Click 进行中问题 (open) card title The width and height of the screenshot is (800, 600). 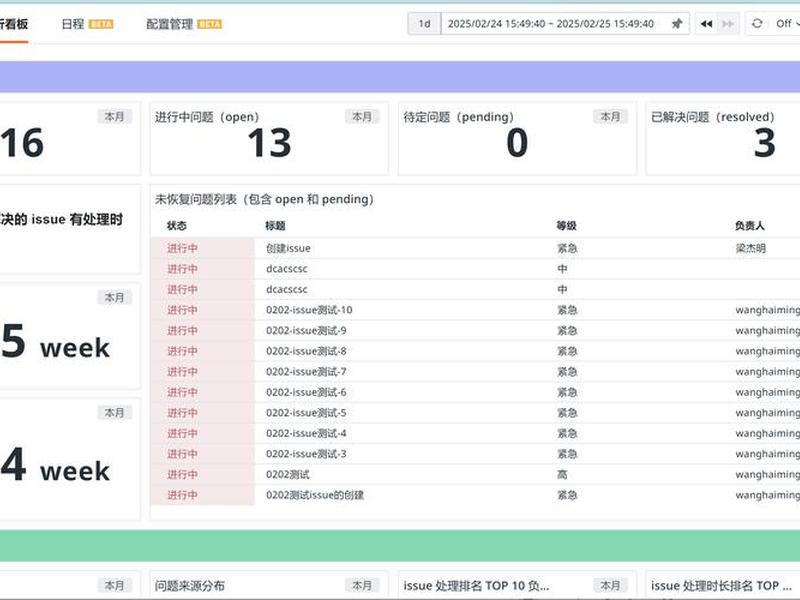point(207,117)
